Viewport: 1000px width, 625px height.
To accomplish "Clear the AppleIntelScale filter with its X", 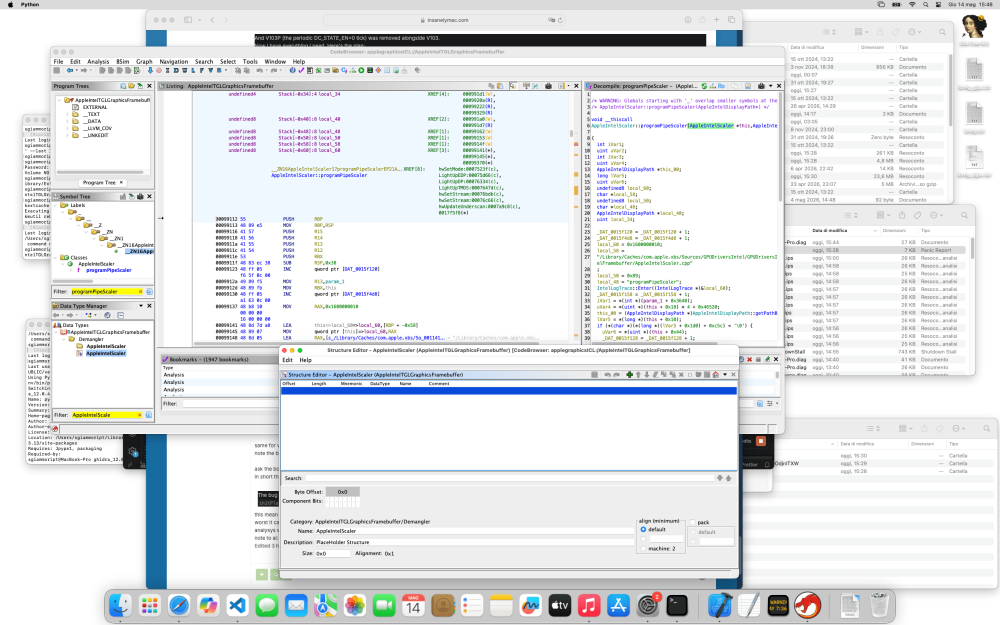I will coord(140,415).
